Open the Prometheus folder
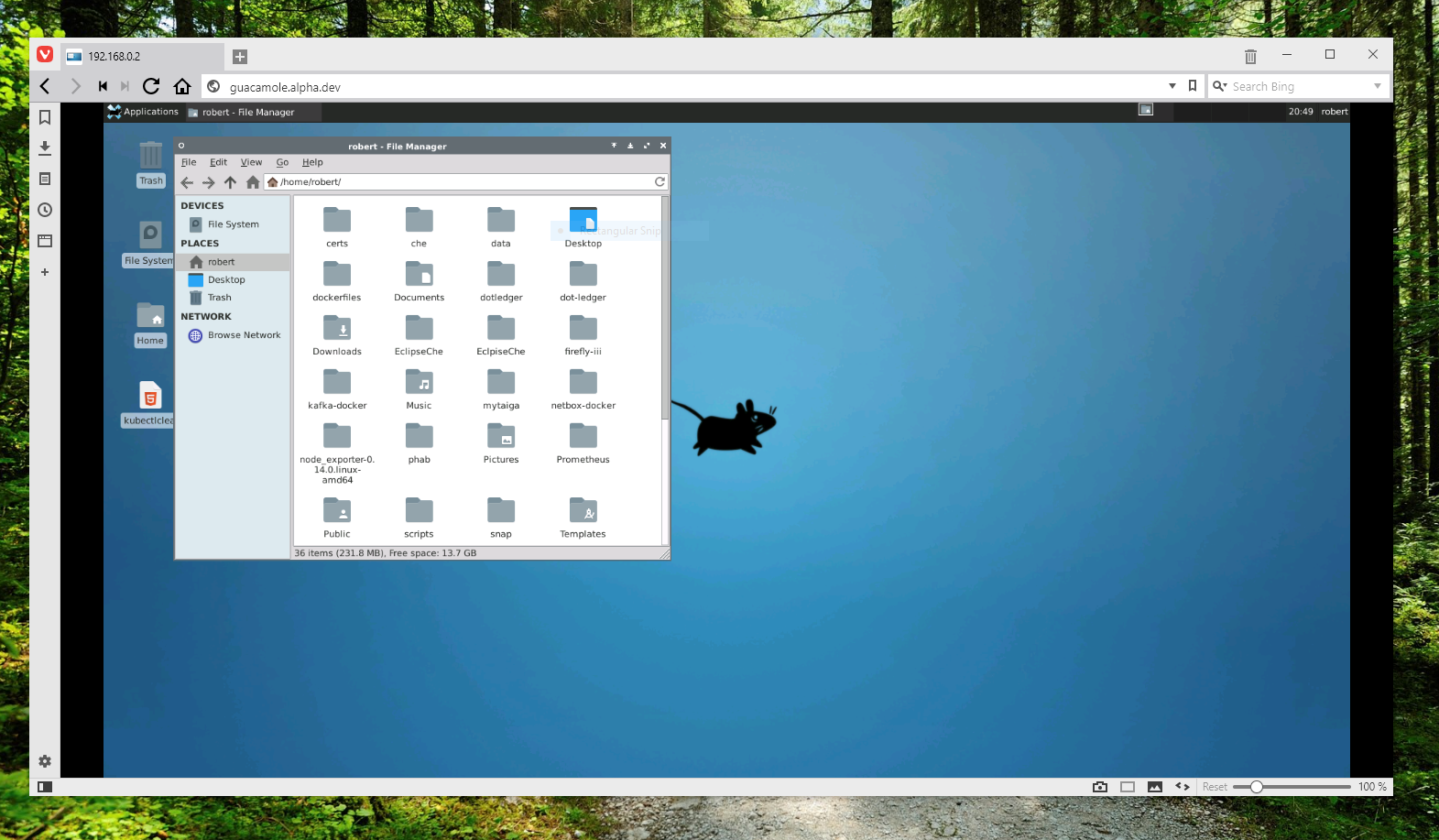 coord(583,442)
